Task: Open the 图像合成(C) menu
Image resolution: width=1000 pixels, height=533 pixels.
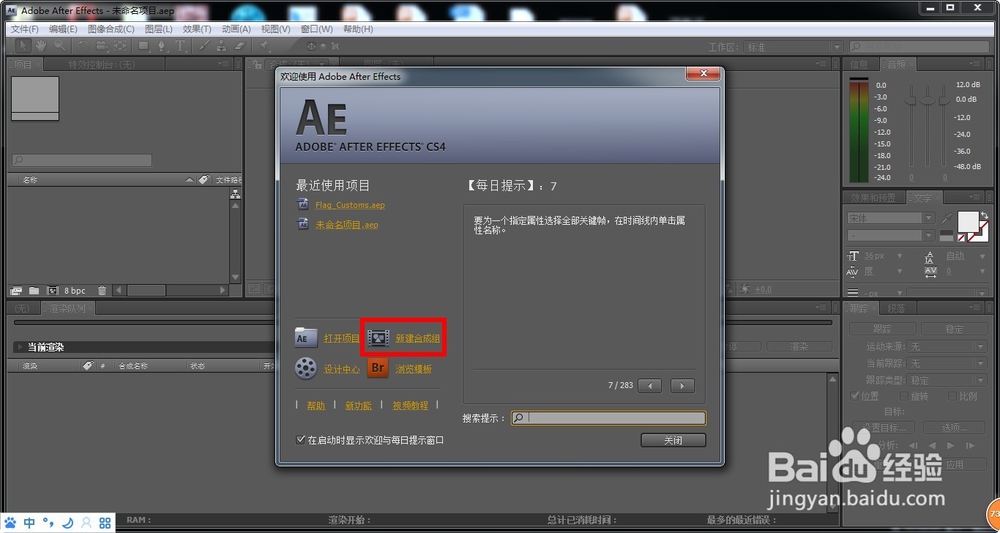Action: [x=111, y=29]
